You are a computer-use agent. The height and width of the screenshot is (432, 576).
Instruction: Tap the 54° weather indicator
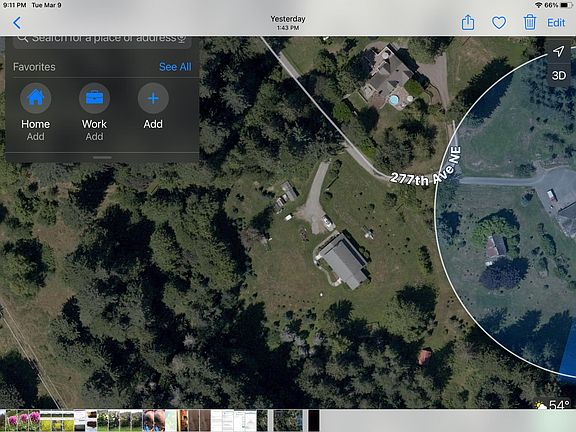click(x=552, y=405)
